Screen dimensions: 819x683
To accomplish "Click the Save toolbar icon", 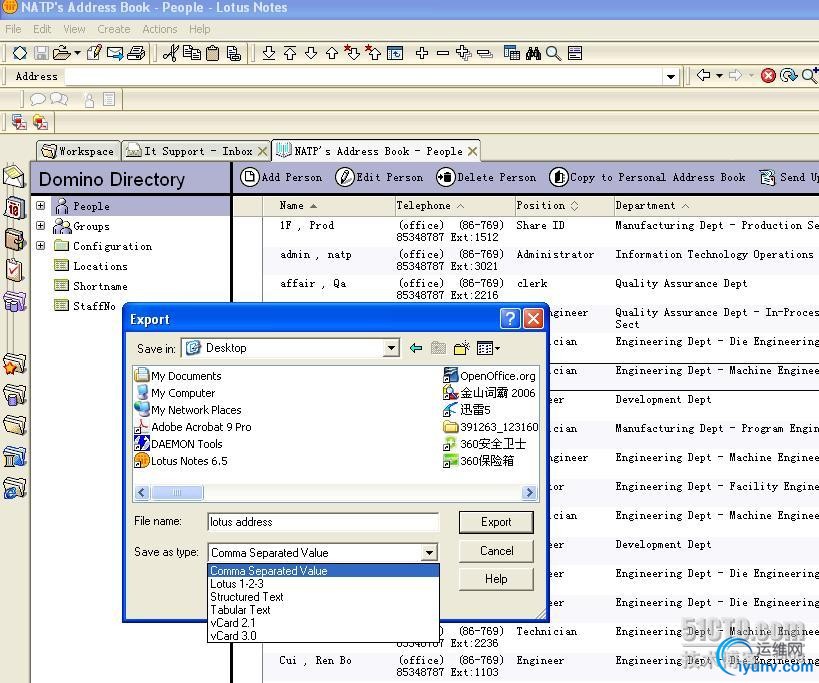I will pos(41,53).
